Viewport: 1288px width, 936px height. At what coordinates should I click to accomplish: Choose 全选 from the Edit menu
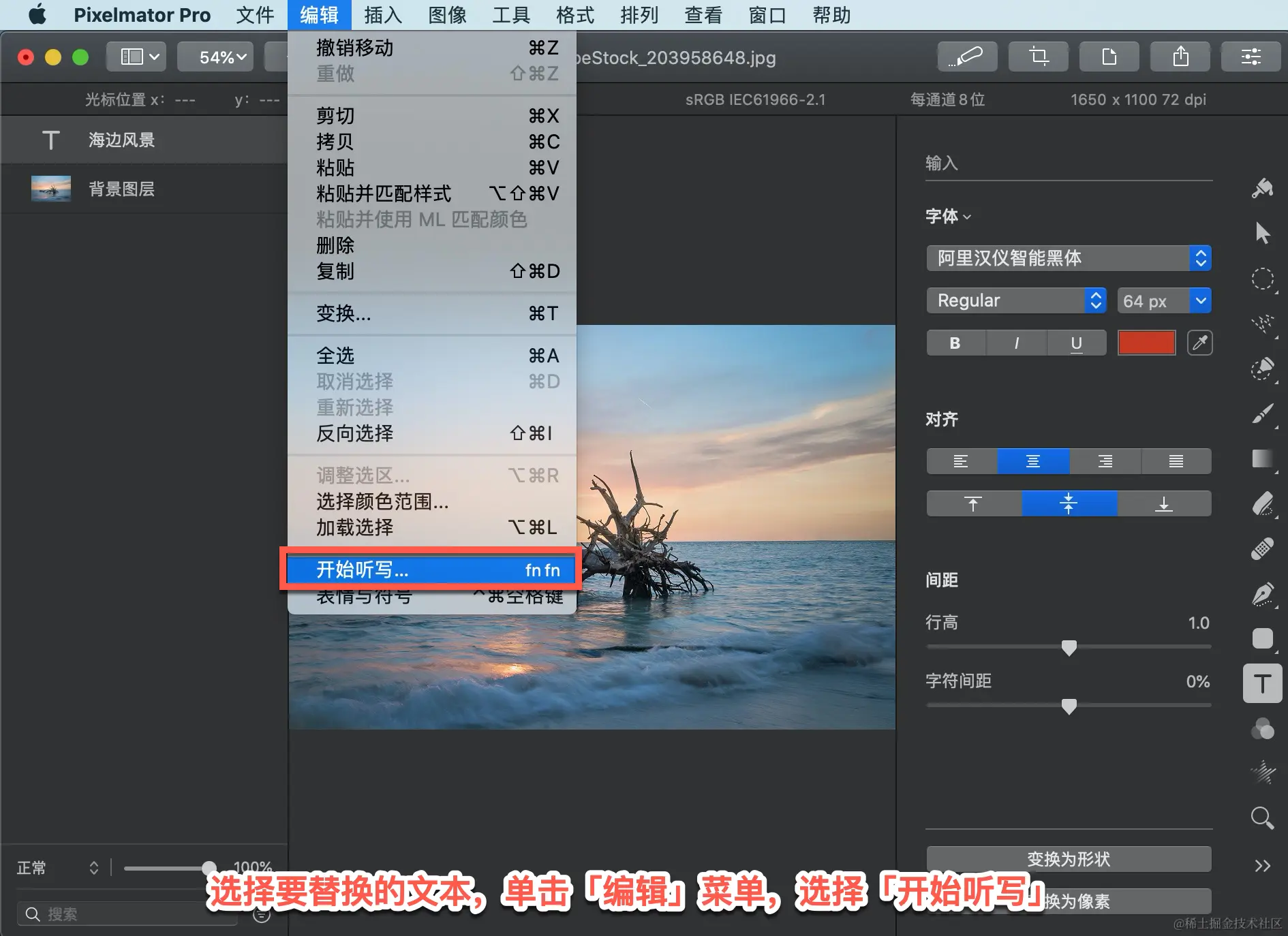431,356
